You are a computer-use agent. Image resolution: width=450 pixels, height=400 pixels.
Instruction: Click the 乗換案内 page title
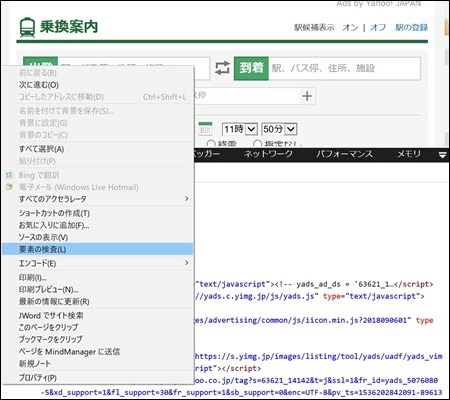coord(69,27)
